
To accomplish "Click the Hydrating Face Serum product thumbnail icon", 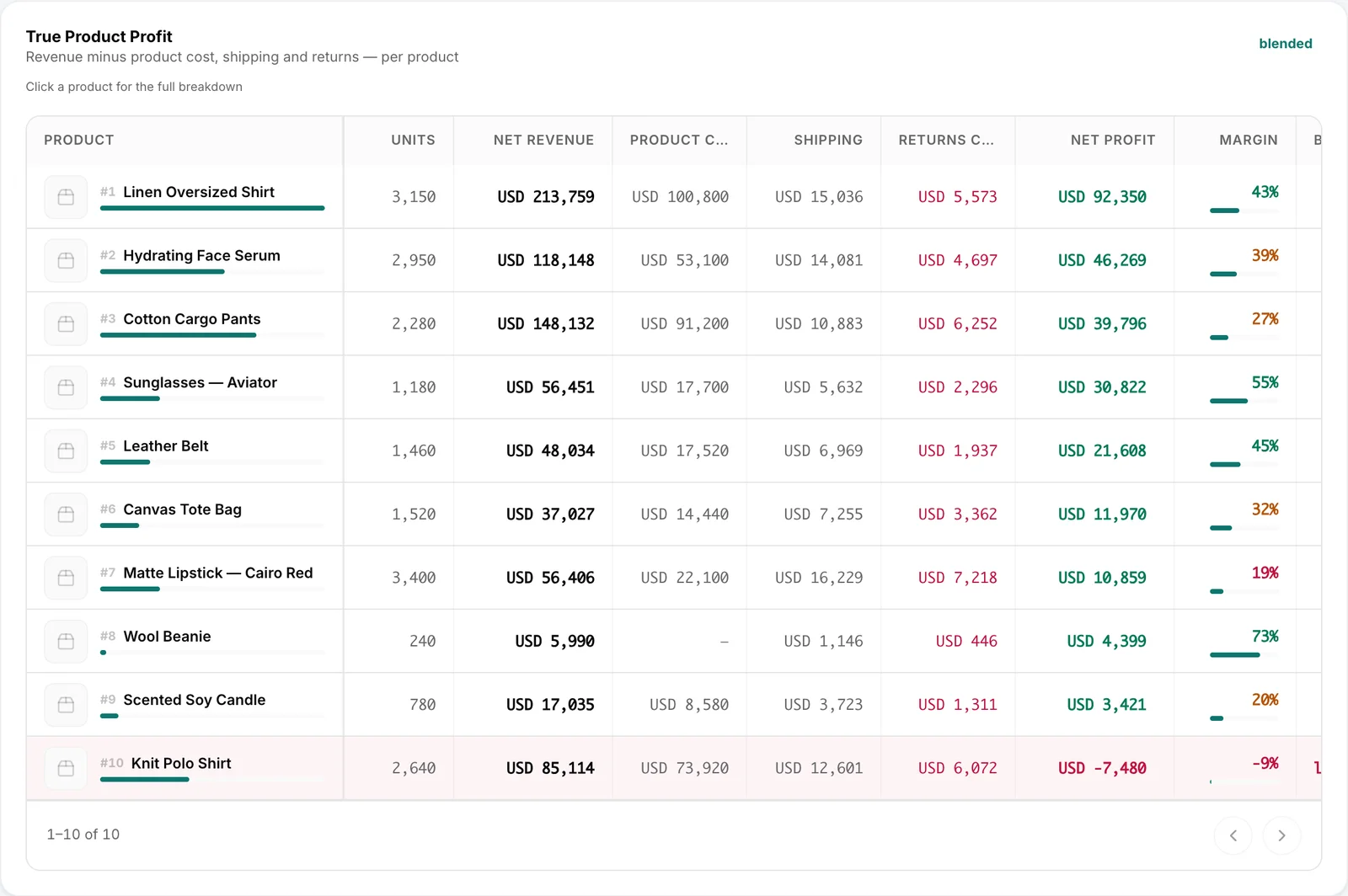I will point(66,260).
